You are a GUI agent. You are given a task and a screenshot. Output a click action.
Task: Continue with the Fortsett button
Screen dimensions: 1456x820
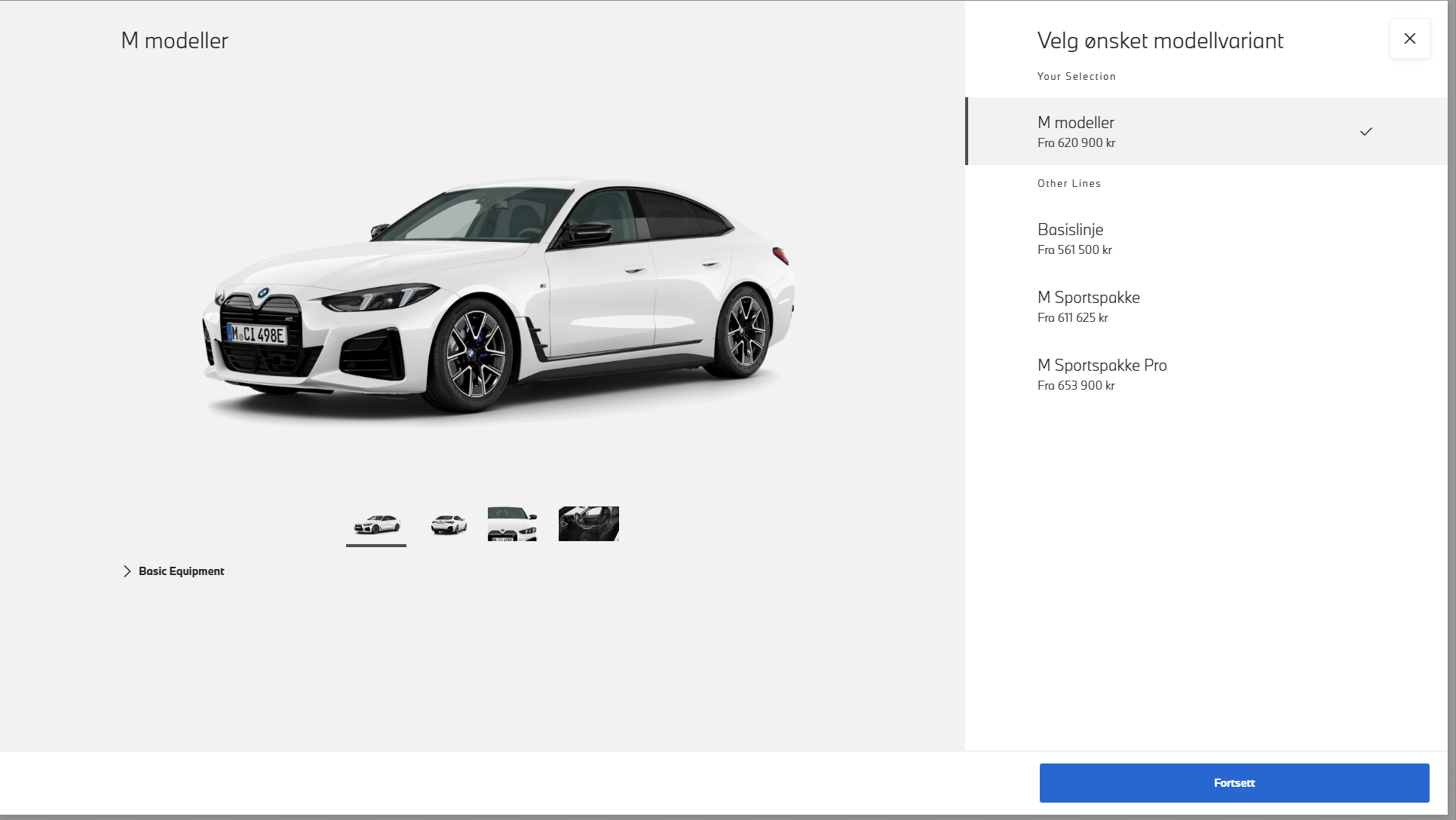(x=1234, y=783)
